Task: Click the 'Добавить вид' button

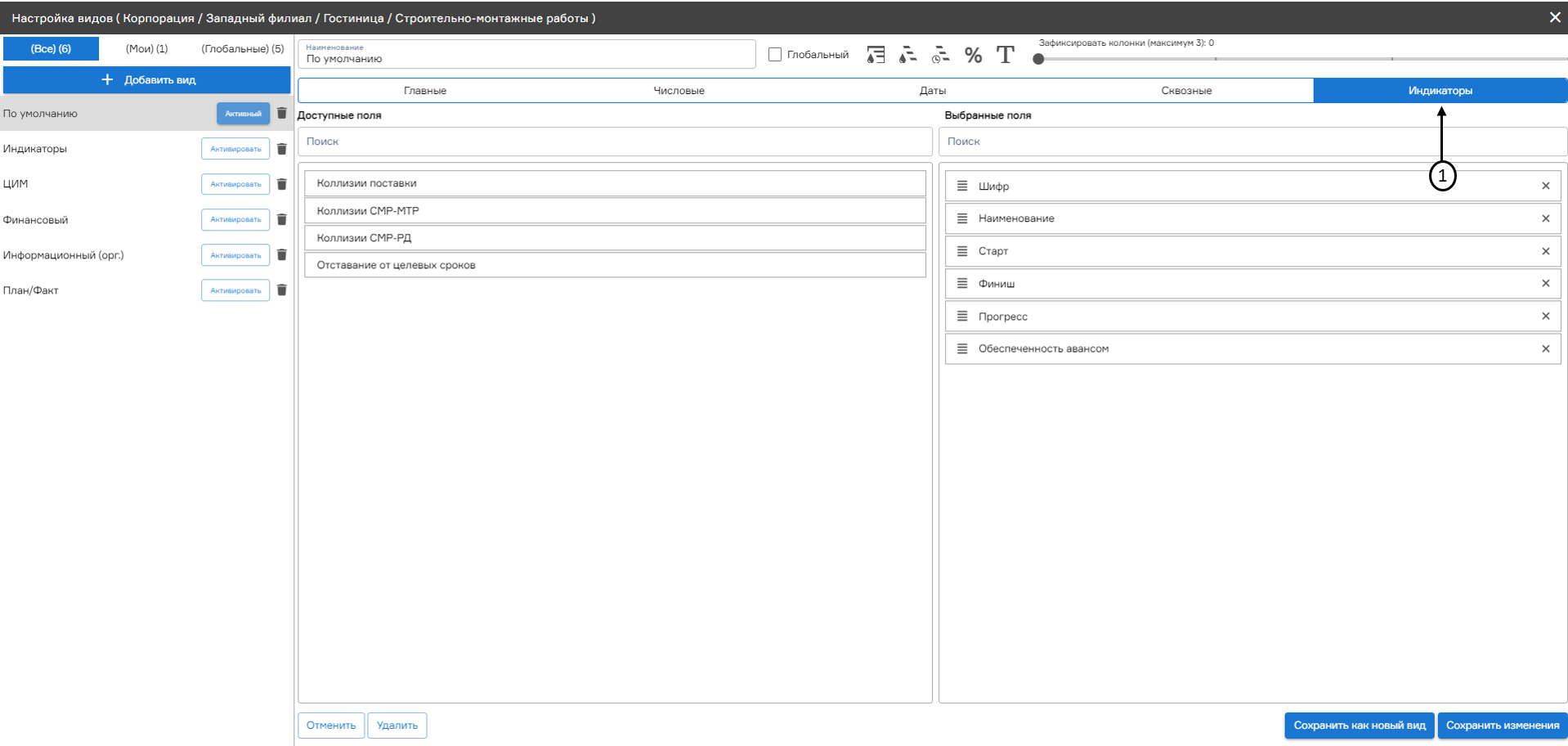Action: [147, 80]
